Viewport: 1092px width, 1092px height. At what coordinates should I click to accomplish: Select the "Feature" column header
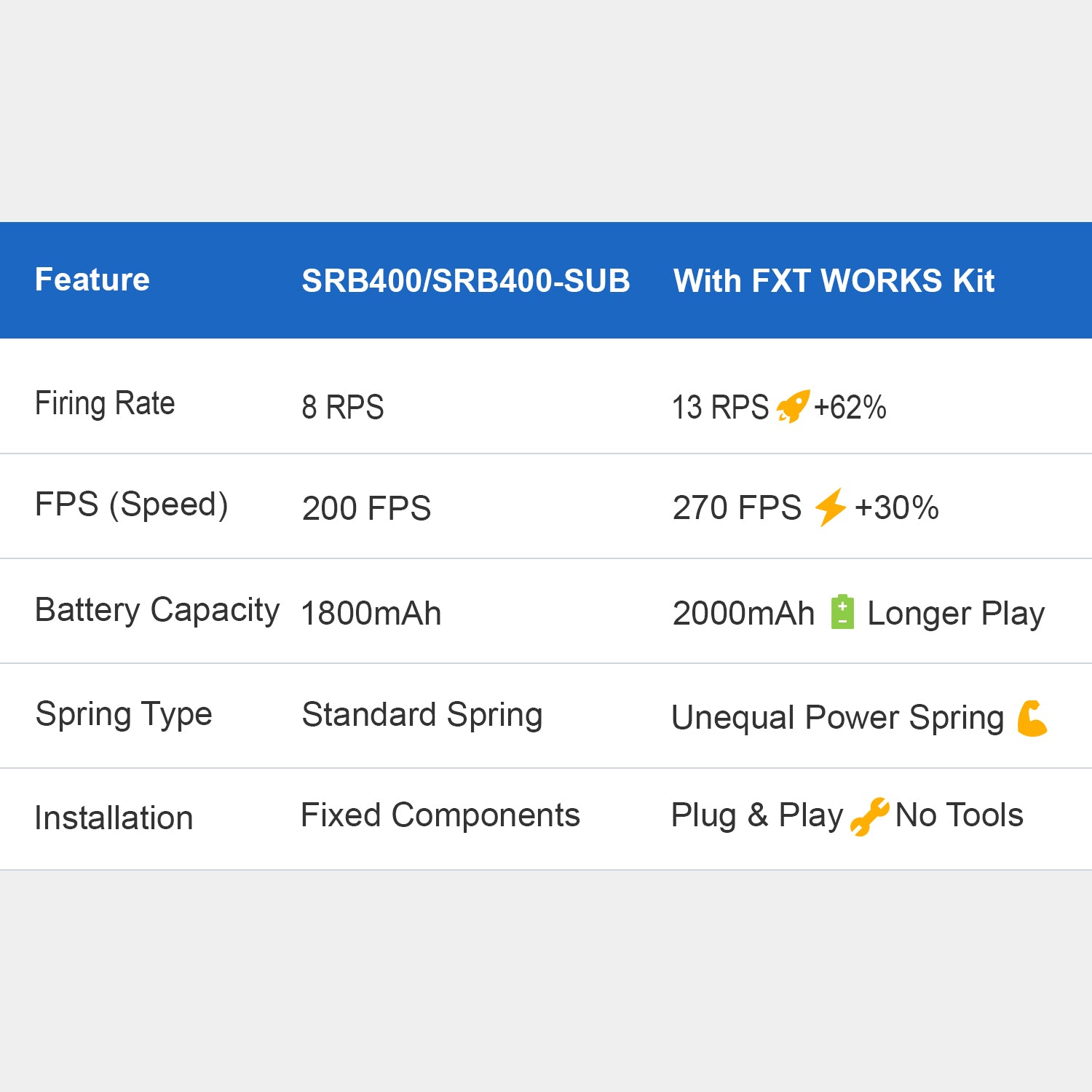[92, 280]
